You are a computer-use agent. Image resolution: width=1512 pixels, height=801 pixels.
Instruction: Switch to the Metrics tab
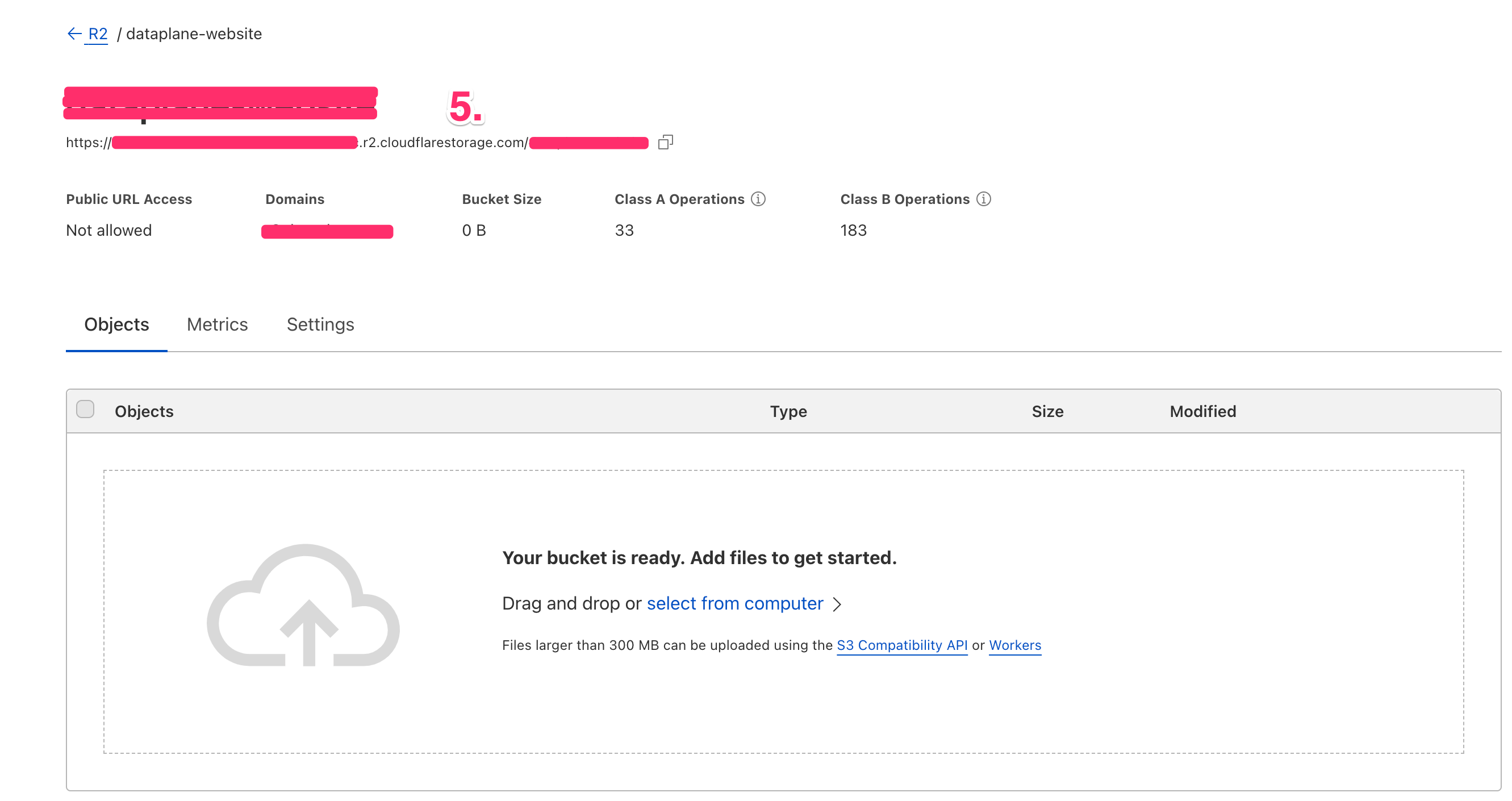coord(217,324)
